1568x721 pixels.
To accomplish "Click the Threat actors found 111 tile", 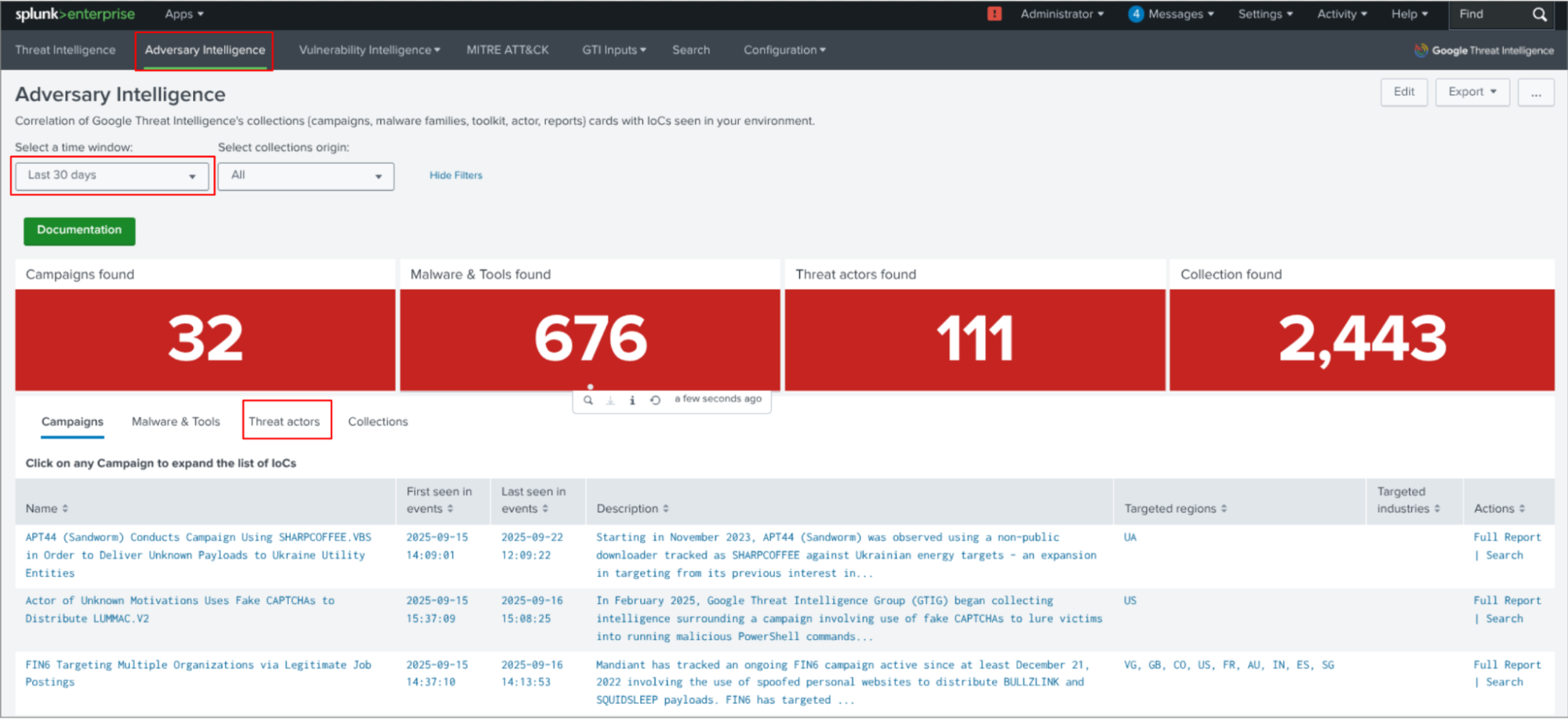I will [975, 340].
